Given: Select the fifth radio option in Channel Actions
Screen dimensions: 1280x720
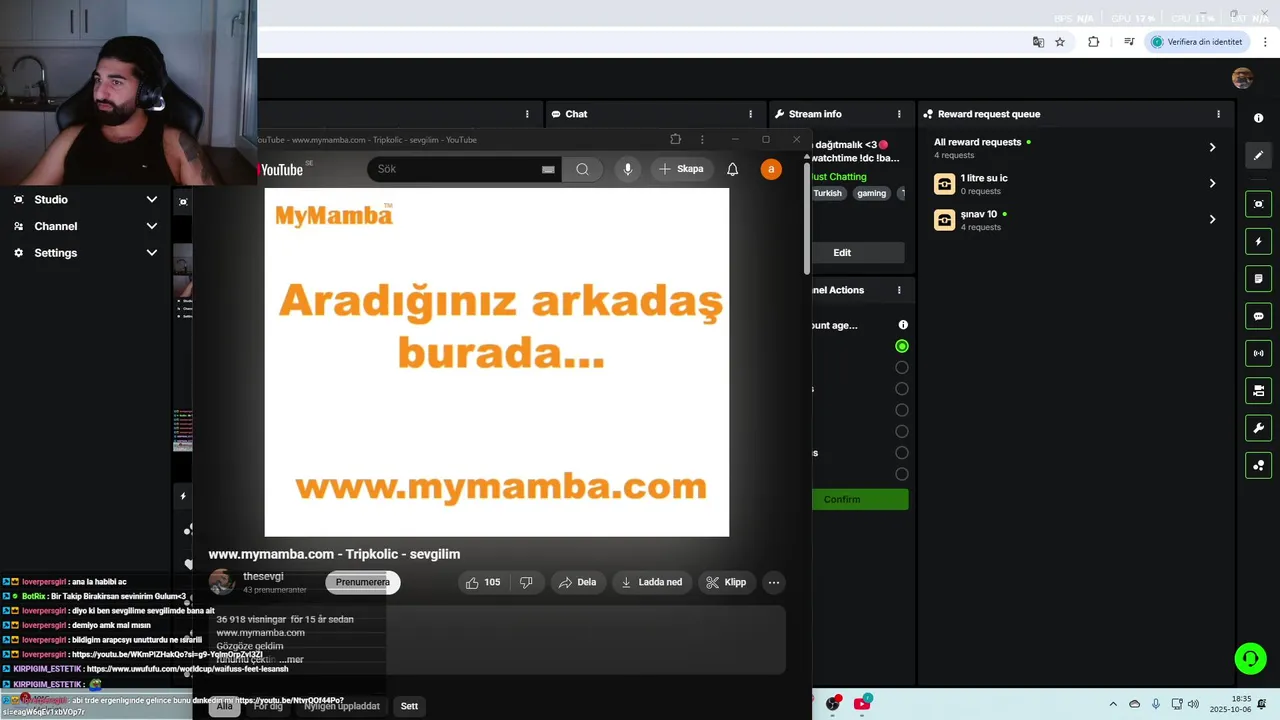Looking at the screenshot, I should tap(902, 432).
